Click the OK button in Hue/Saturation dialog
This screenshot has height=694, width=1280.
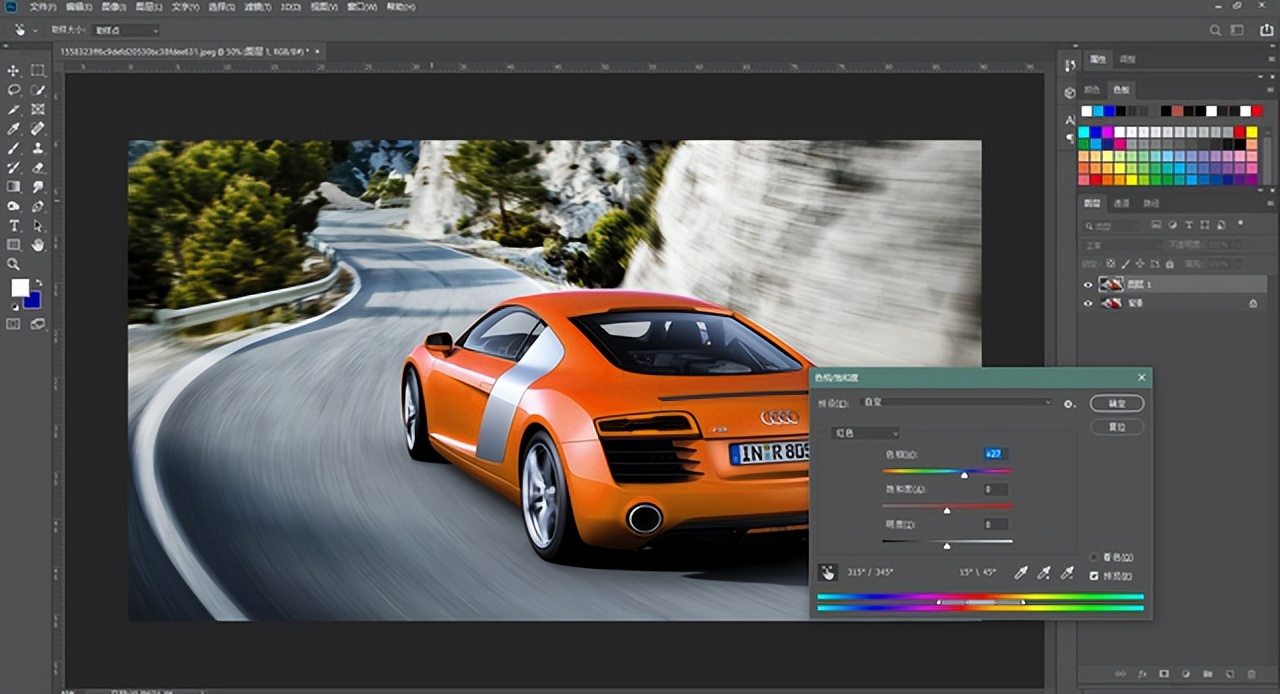tap(1116, 404)
